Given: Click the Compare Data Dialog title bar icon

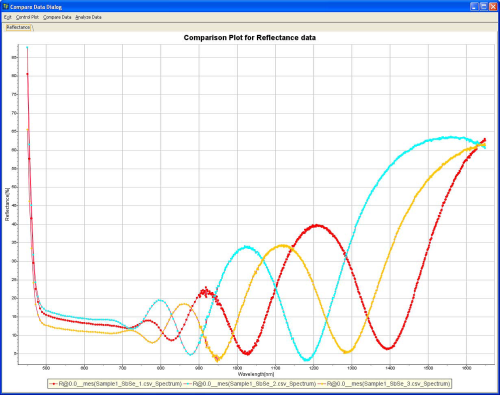Looking at the screenshot, I should tap(6, 7).
